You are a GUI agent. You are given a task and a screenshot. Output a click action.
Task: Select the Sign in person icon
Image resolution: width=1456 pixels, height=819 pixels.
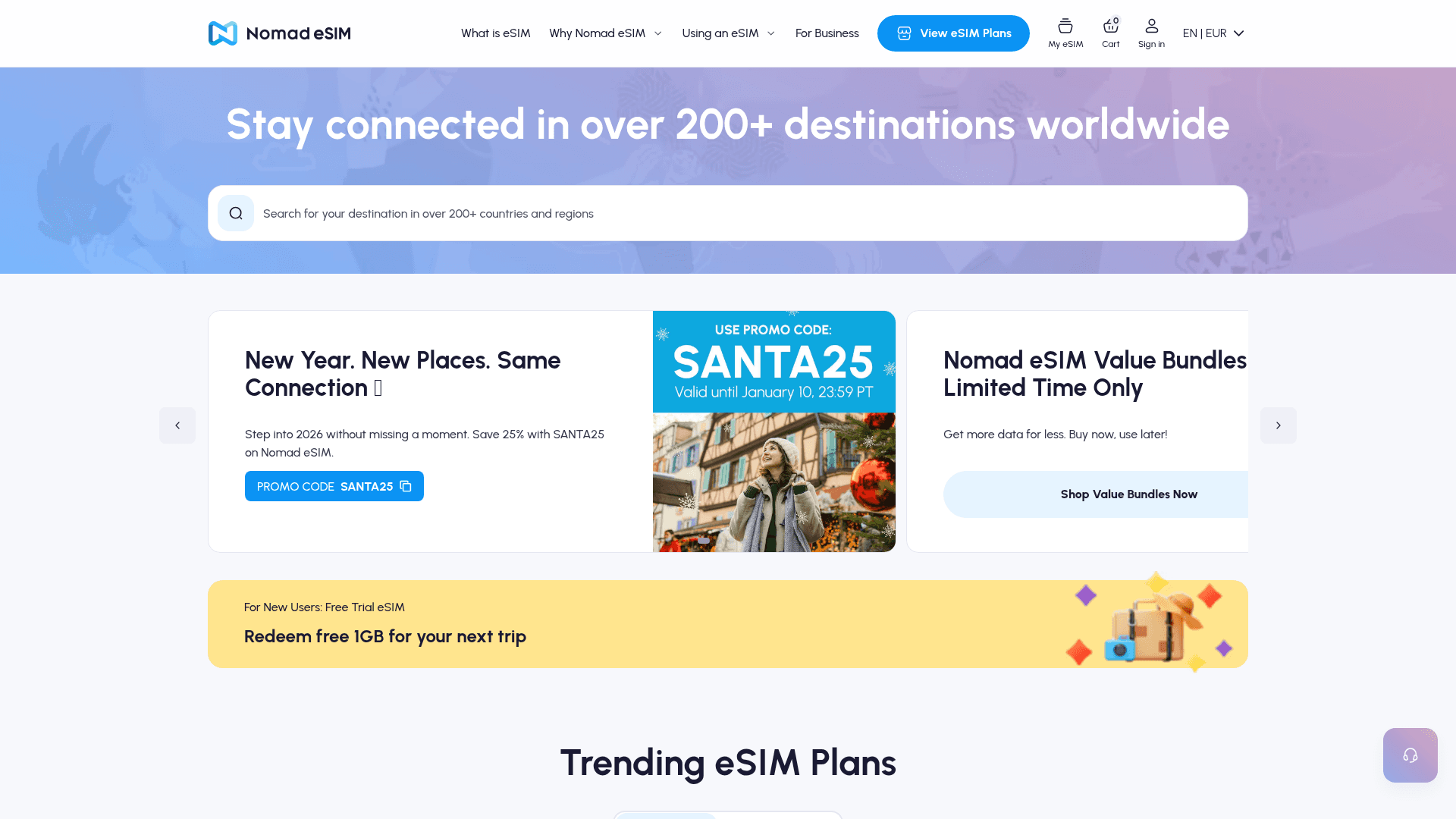point(1151,25)
